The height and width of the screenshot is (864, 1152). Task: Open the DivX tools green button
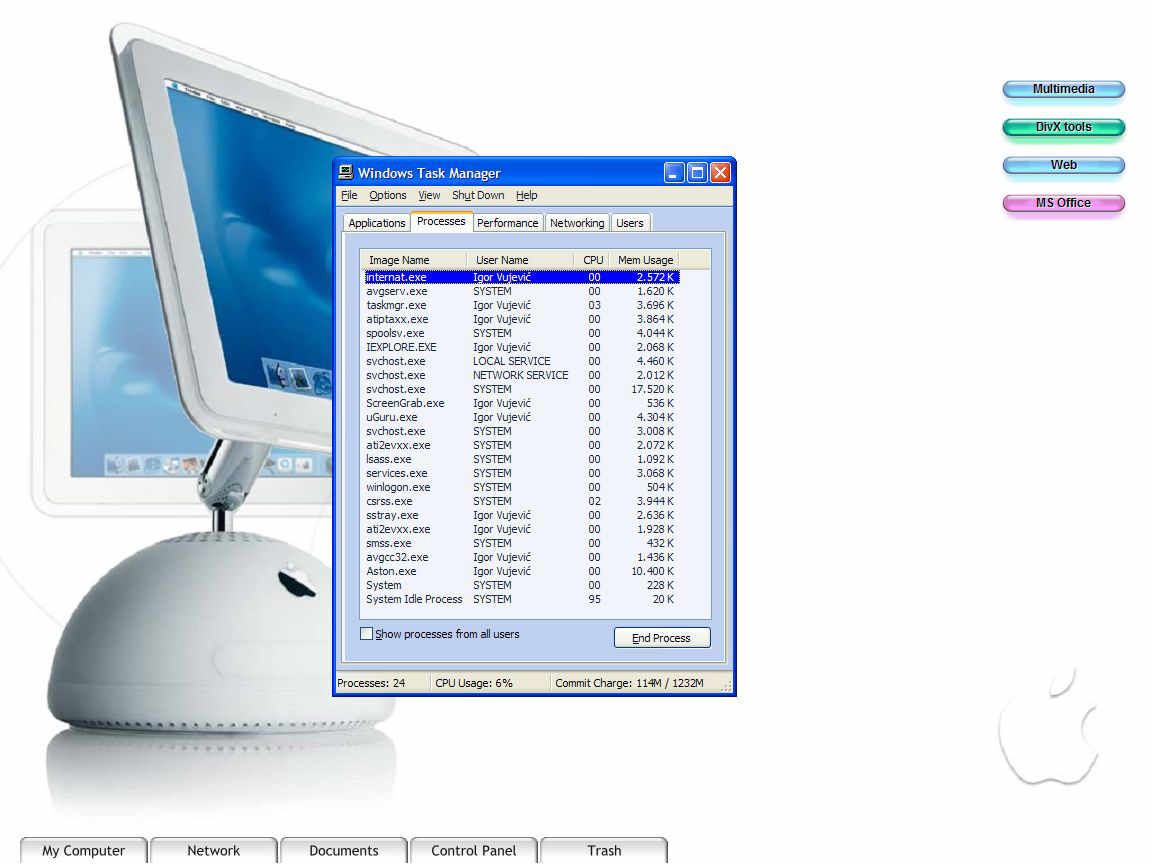1063,127
